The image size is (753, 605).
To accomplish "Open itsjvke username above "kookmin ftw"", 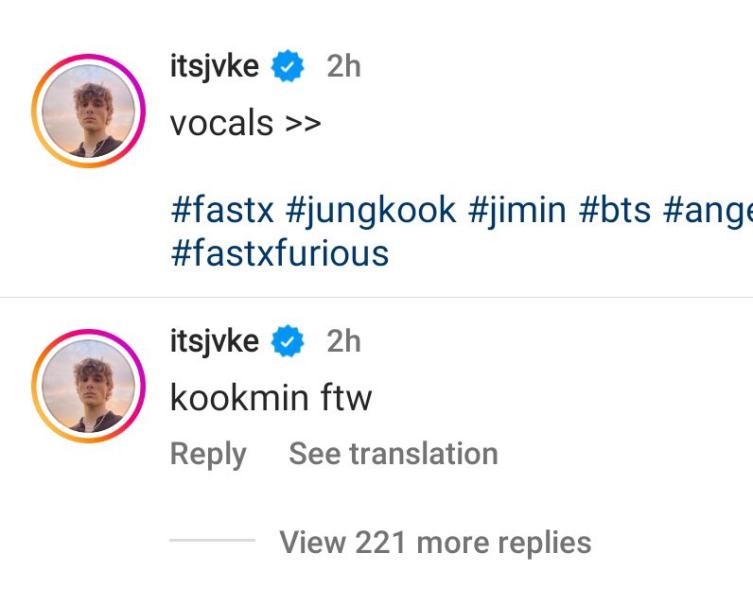I will [x=215, y=342].
